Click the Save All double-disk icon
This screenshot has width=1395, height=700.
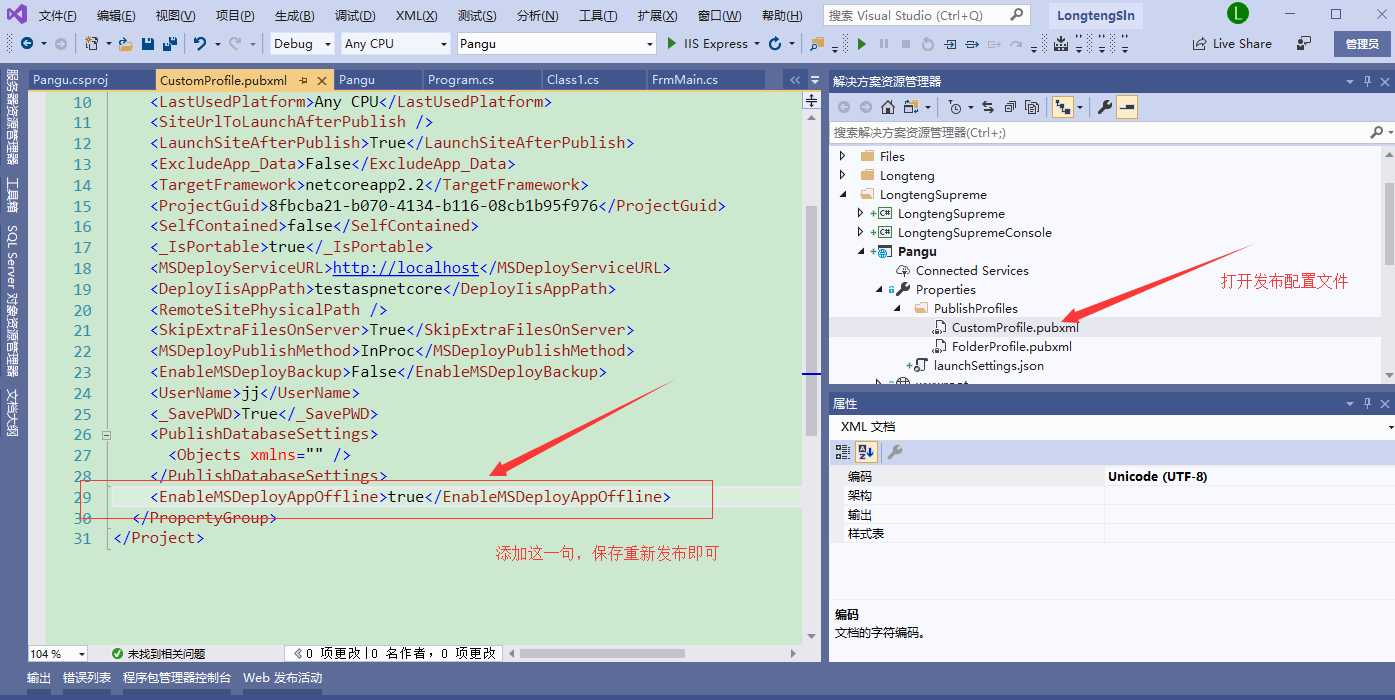click(169, 44)
